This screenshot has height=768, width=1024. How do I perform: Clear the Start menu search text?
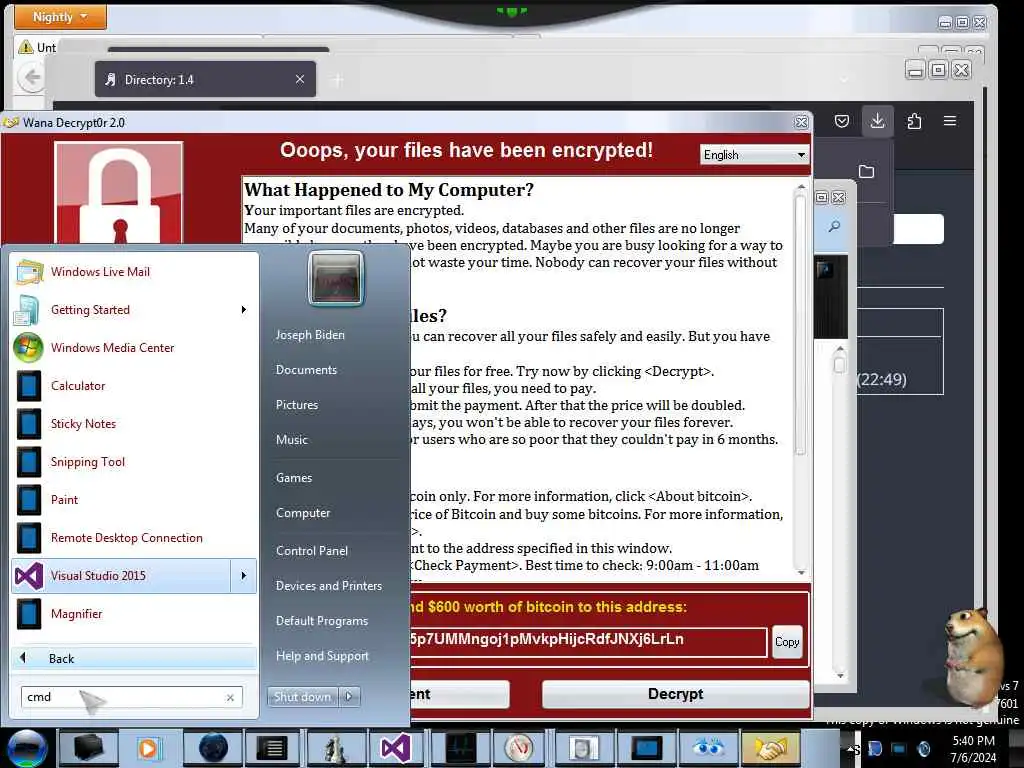[x=231, y=697]
